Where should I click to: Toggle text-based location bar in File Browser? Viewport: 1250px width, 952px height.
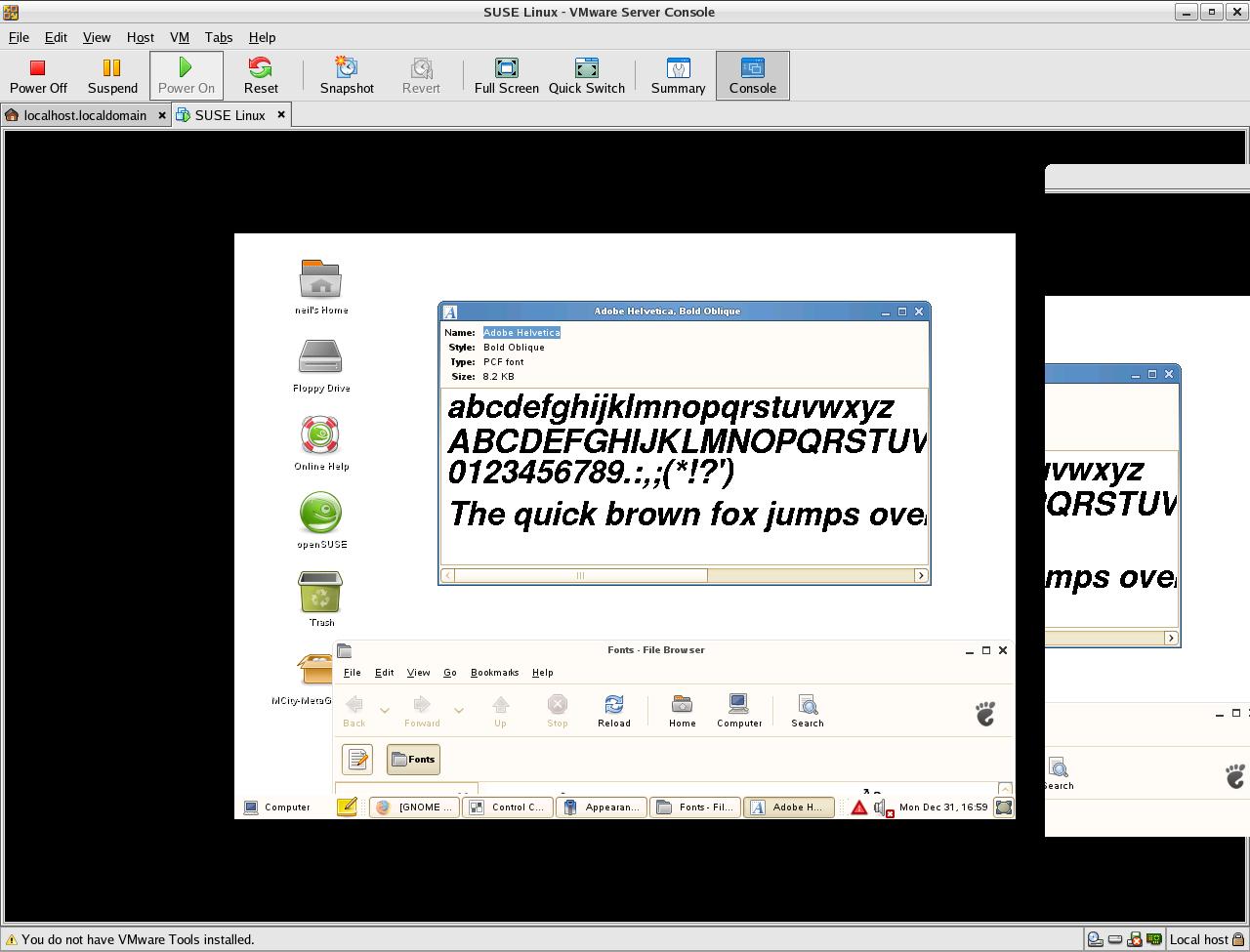click(357, 759)
